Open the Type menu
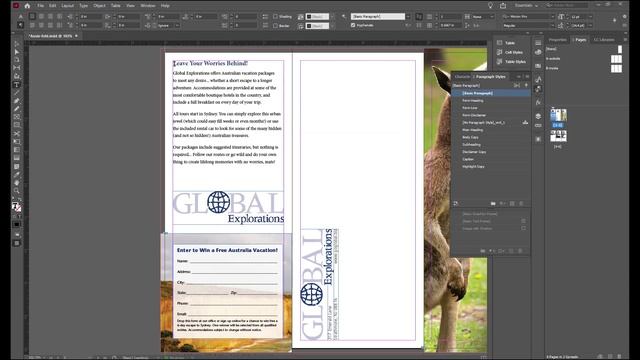Image resolution: width=640 pixels, height=360 pixels. 83,6
